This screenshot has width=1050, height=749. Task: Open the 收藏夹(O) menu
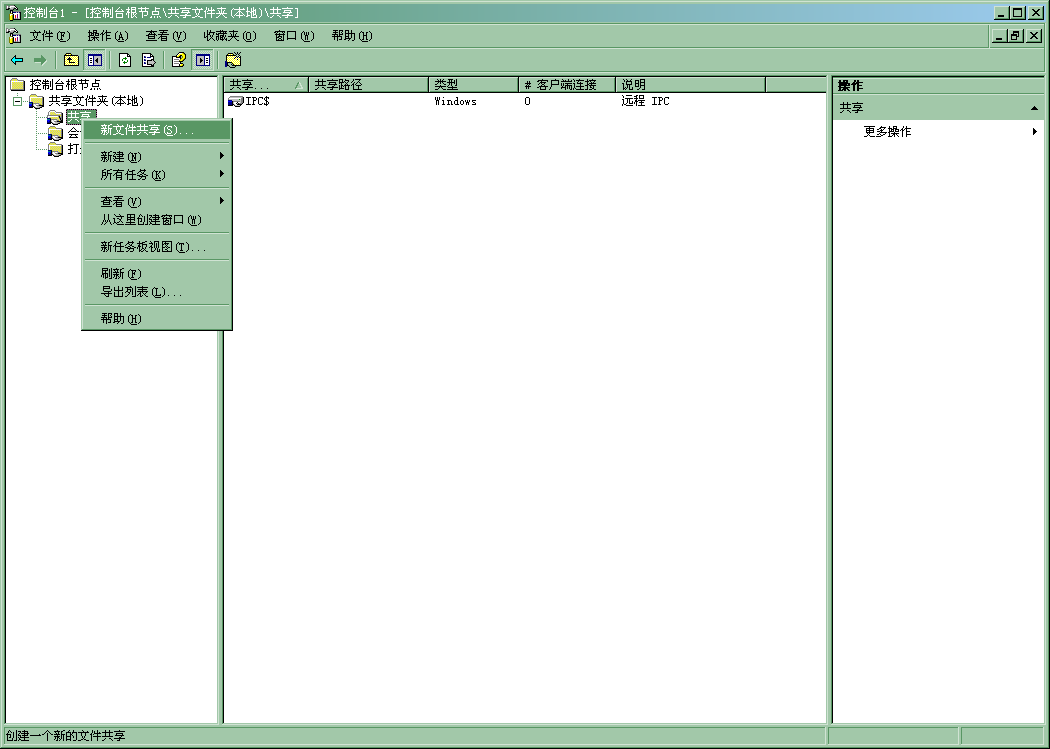(230, 35)
